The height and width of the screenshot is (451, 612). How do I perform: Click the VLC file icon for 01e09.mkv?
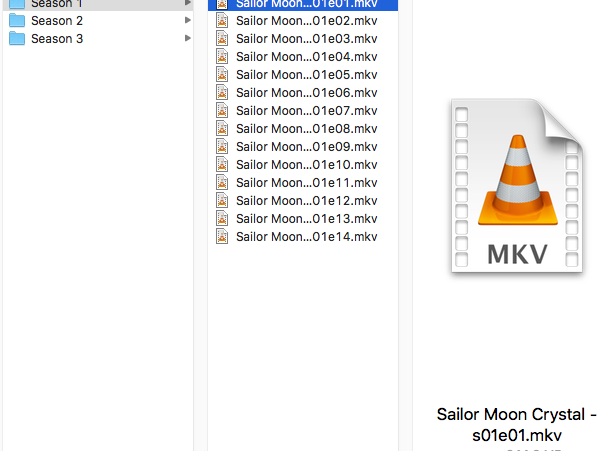(x=222, y=146)
